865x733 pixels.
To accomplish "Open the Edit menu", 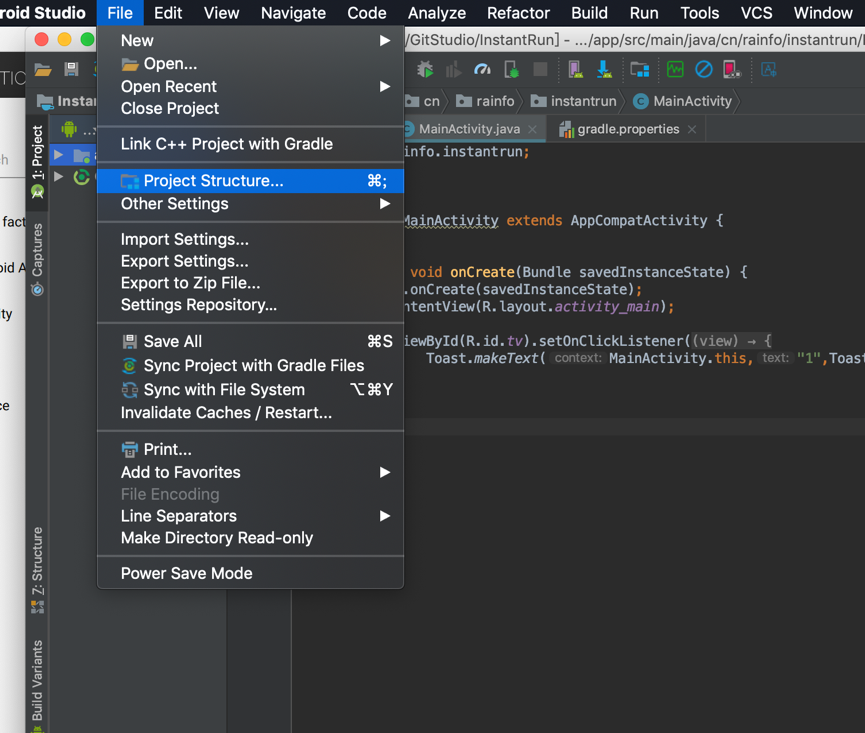I will tap(168, 13).
